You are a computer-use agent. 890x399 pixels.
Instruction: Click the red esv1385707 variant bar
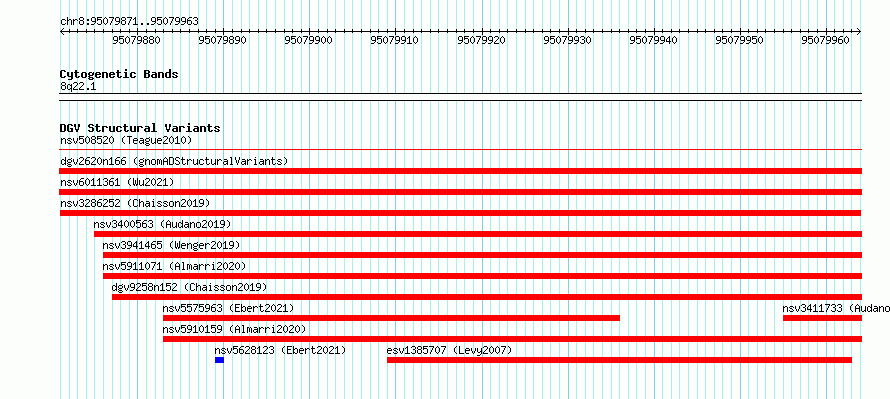click(619, 360)
